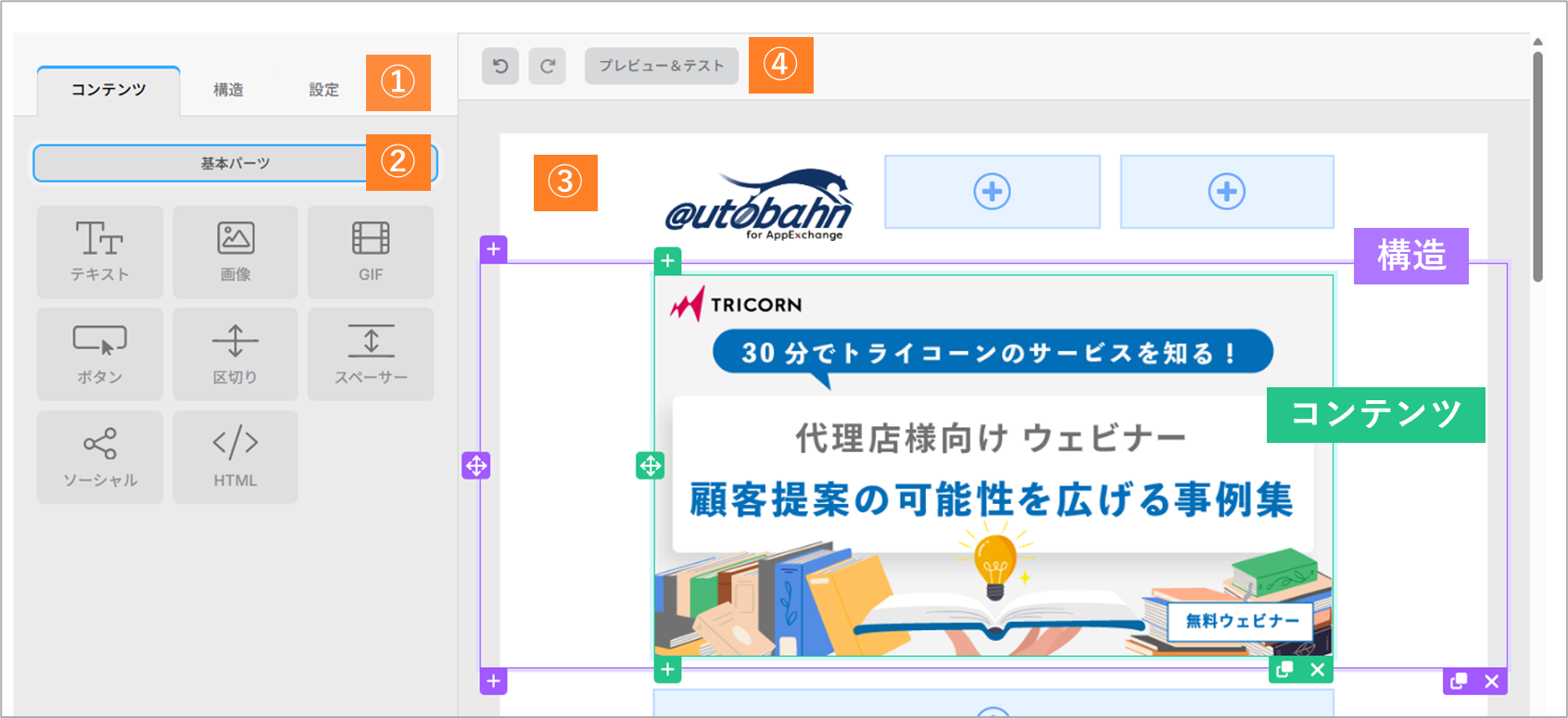Click the scrollbar up arrow
The width and height of the screenshot is (1568, 718).
(x=1537, y=42)
